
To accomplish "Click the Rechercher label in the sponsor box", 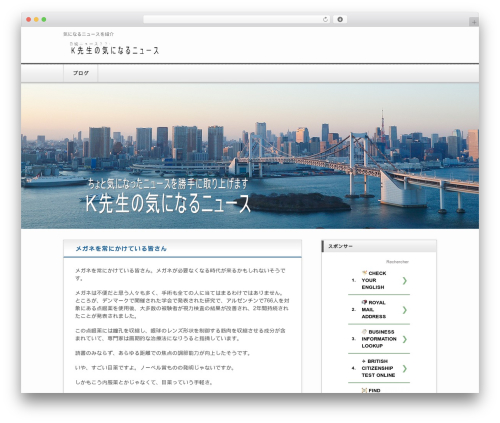I will (397, 262).
